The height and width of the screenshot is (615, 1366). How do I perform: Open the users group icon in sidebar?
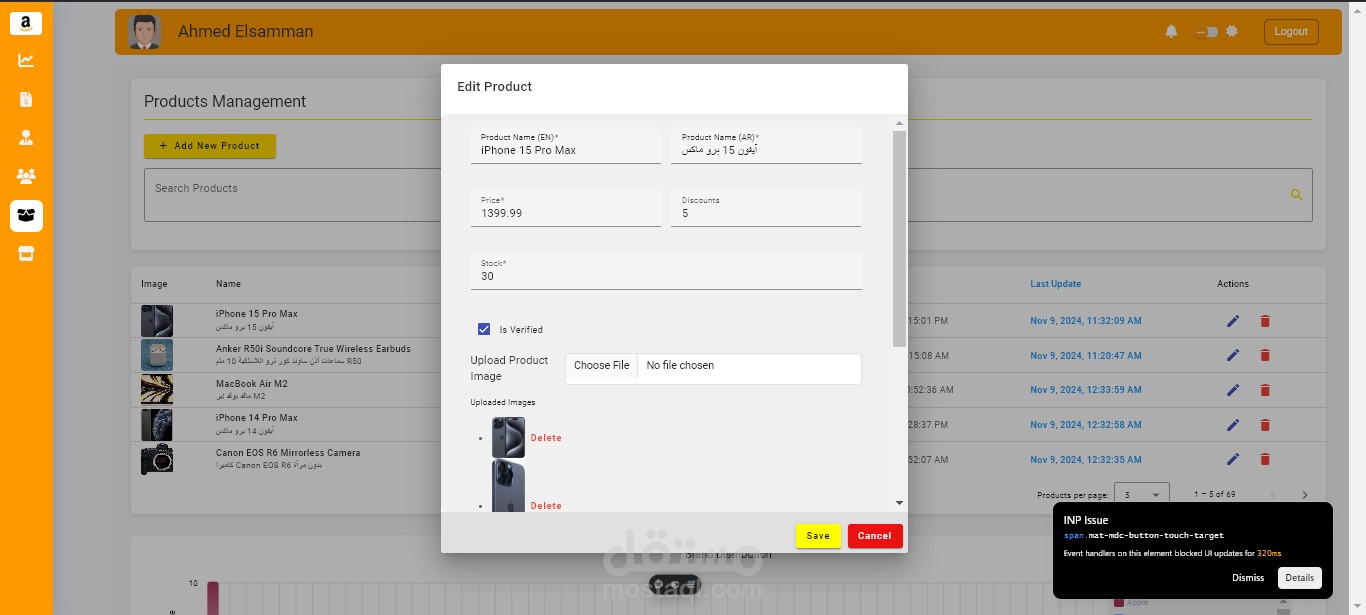26,176
